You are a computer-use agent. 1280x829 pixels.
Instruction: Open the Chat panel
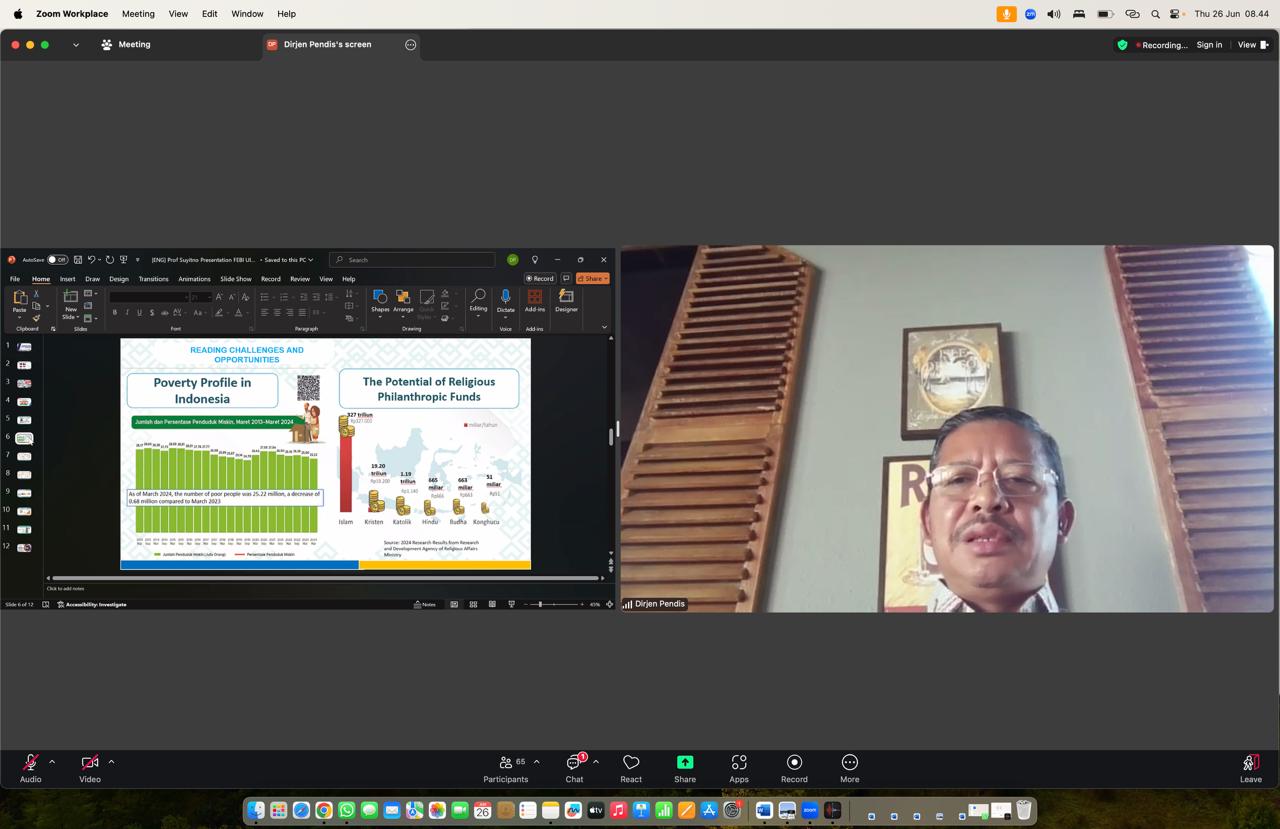(x=574, y=768)
